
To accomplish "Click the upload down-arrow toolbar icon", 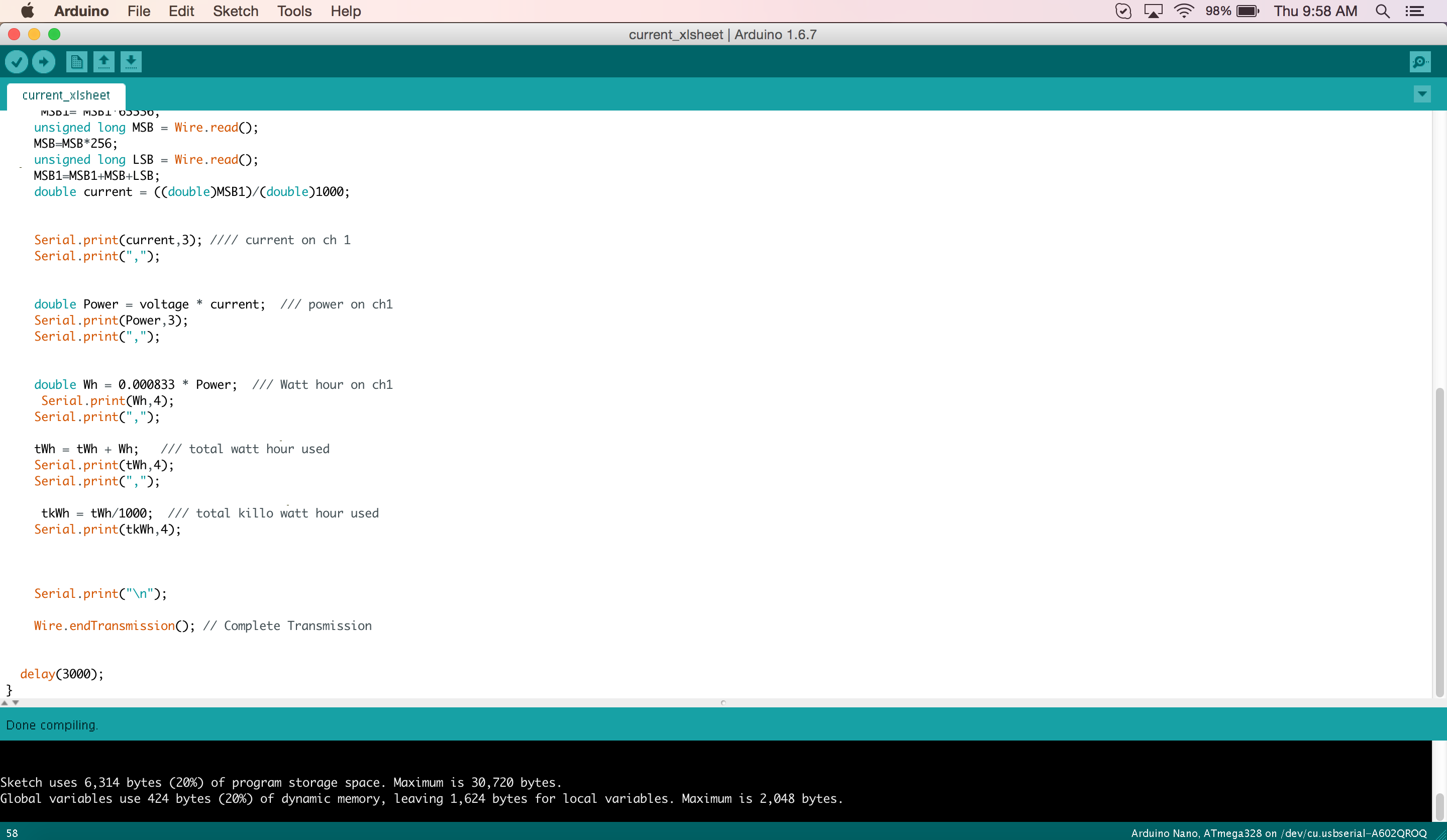I will point(130,62).
